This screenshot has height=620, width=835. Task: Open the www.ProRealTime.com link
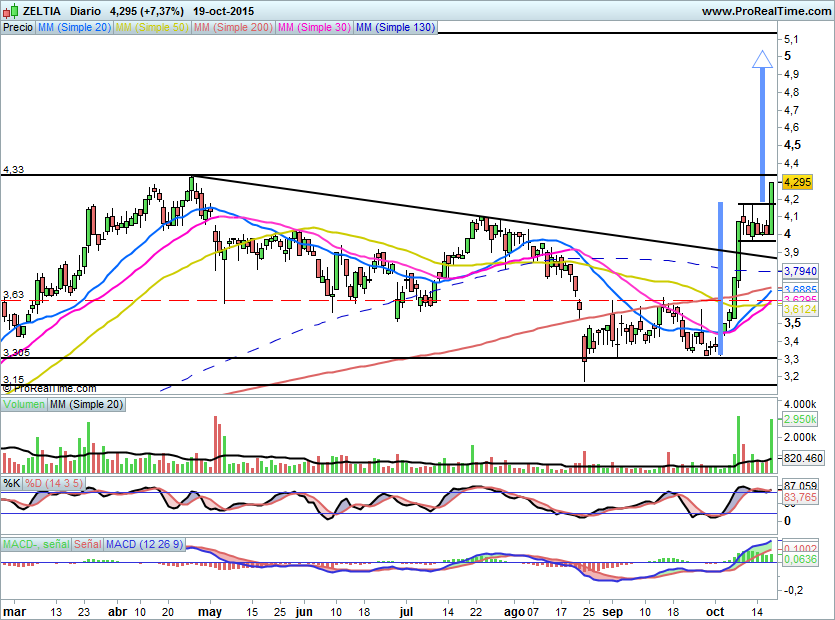coord(766,11)
